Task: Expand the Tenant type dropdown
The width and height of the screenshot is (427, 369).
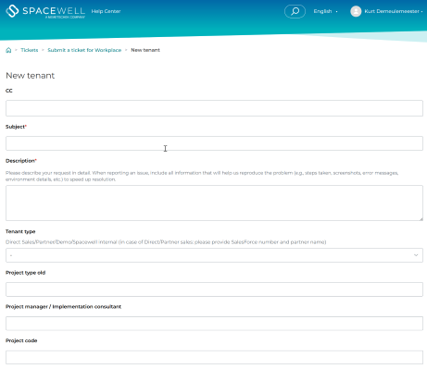Action: click(x=214, y=255)
